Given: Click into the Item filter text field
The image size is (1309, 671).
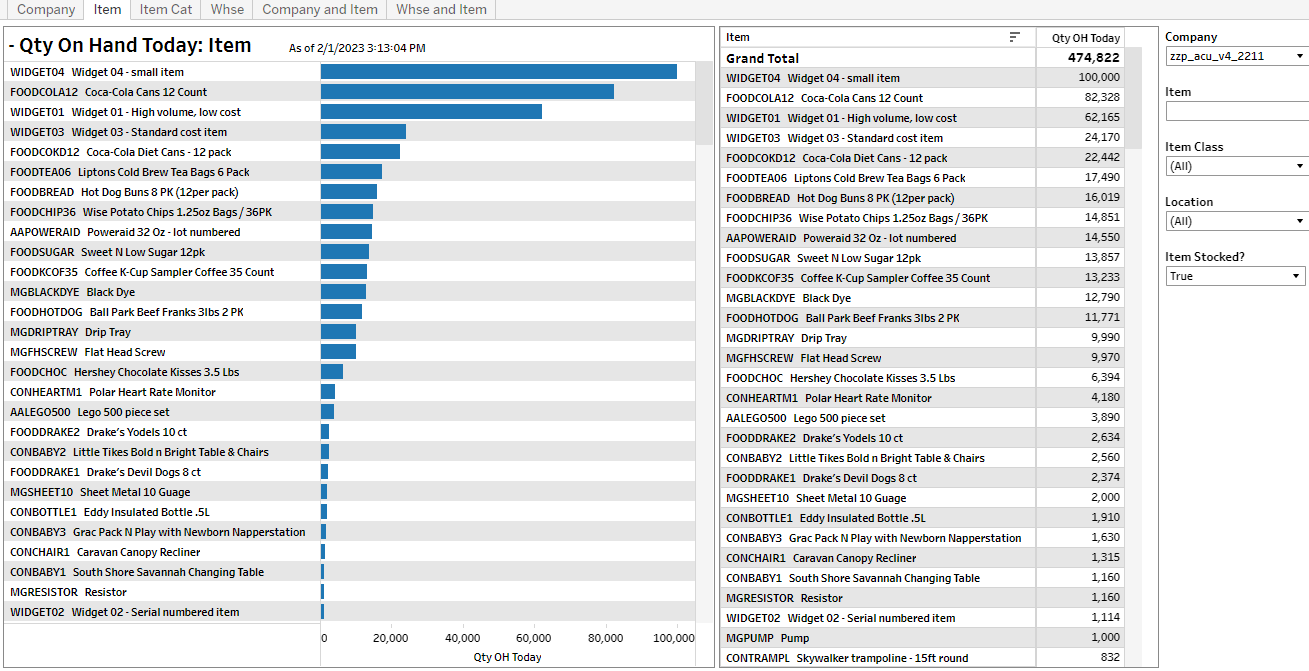Looking at the screenshot, I should click(x=1236, y=111).
